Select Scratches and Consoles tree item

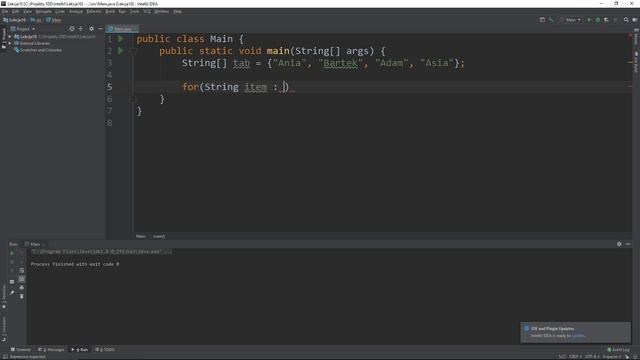38,50
